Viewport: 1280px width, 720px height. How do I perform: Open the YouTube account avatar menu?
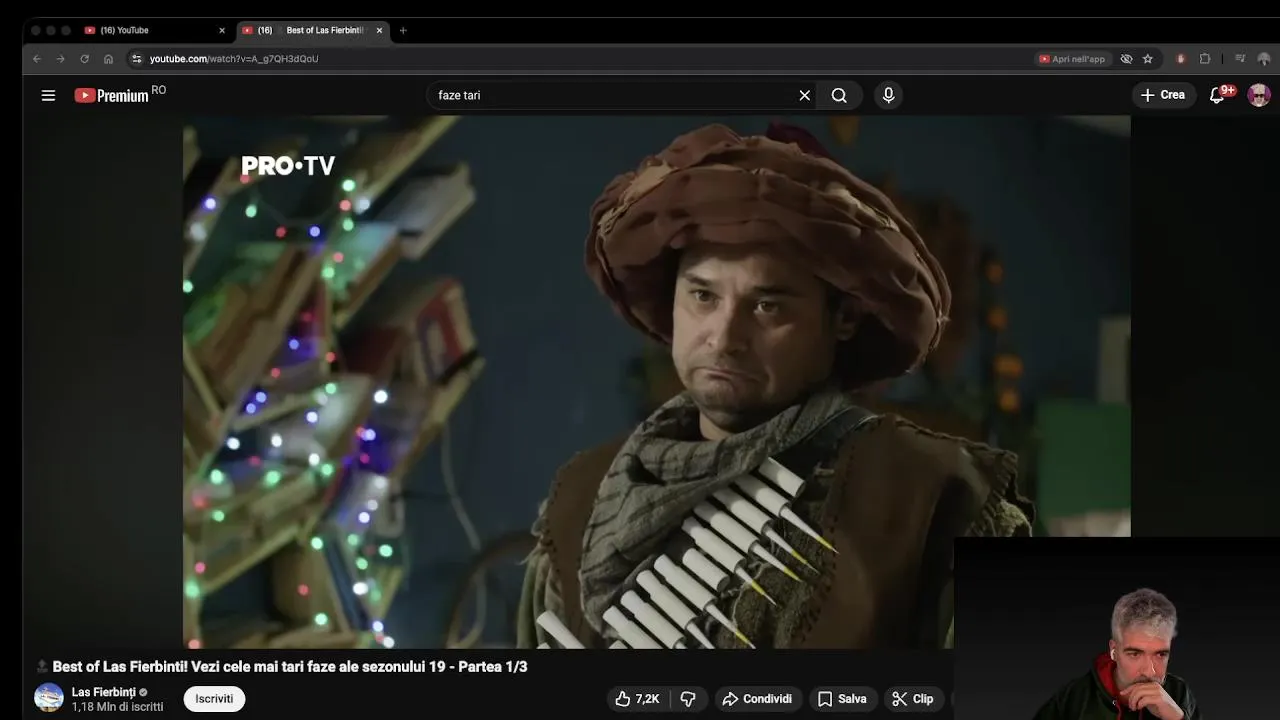tap(1259, 95)
